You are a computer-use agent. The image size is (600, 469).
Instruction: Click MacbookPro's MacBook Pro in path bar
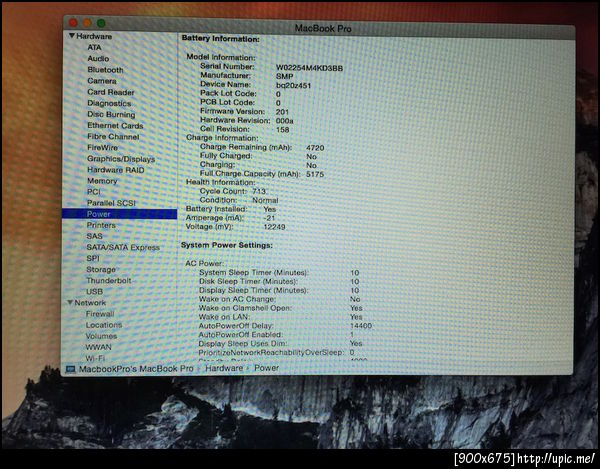tap(136, 368)
